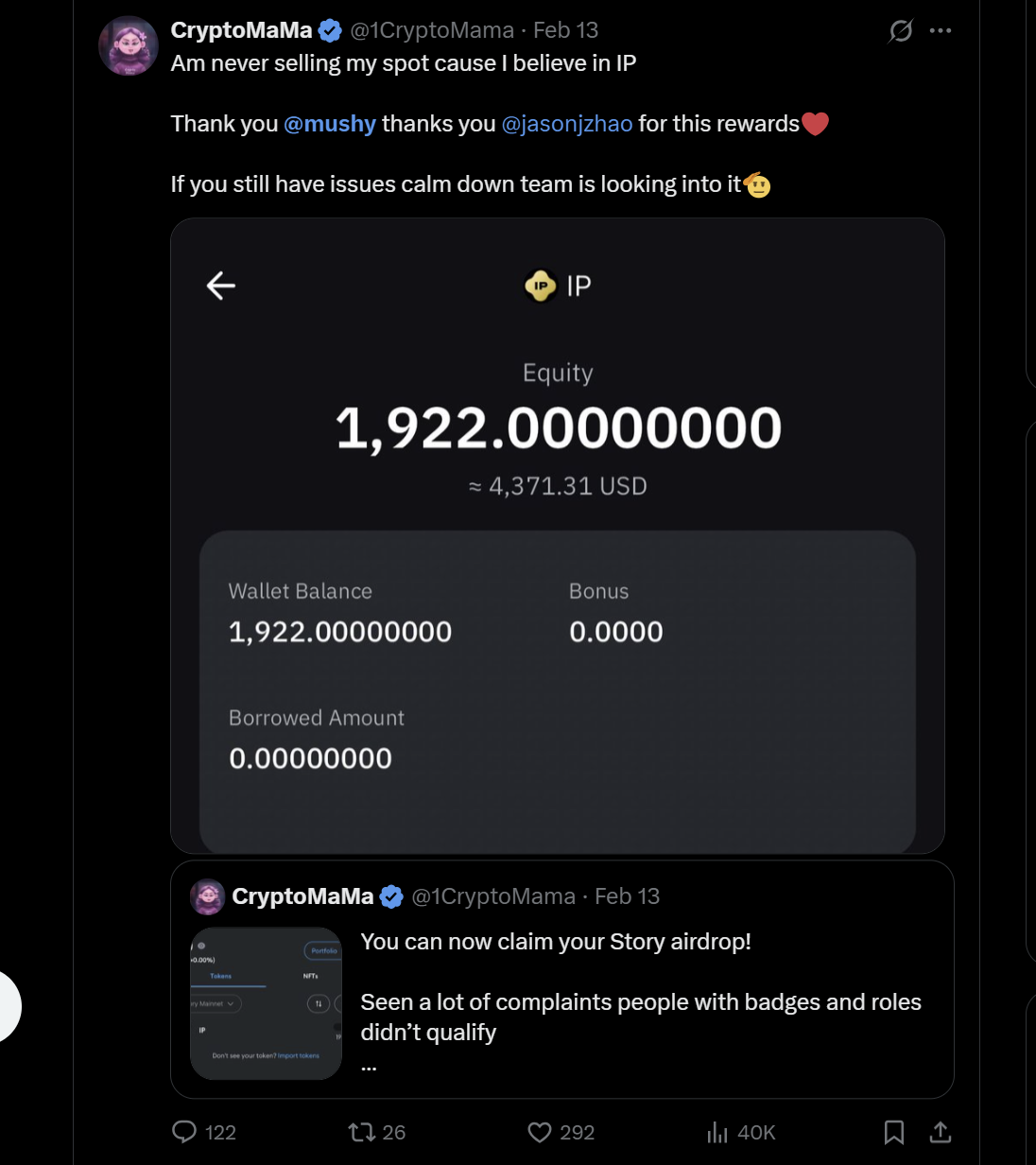Like the tweet using the heart icon
This screenshot has height=1165, width=1036.
pos(540,1132)
